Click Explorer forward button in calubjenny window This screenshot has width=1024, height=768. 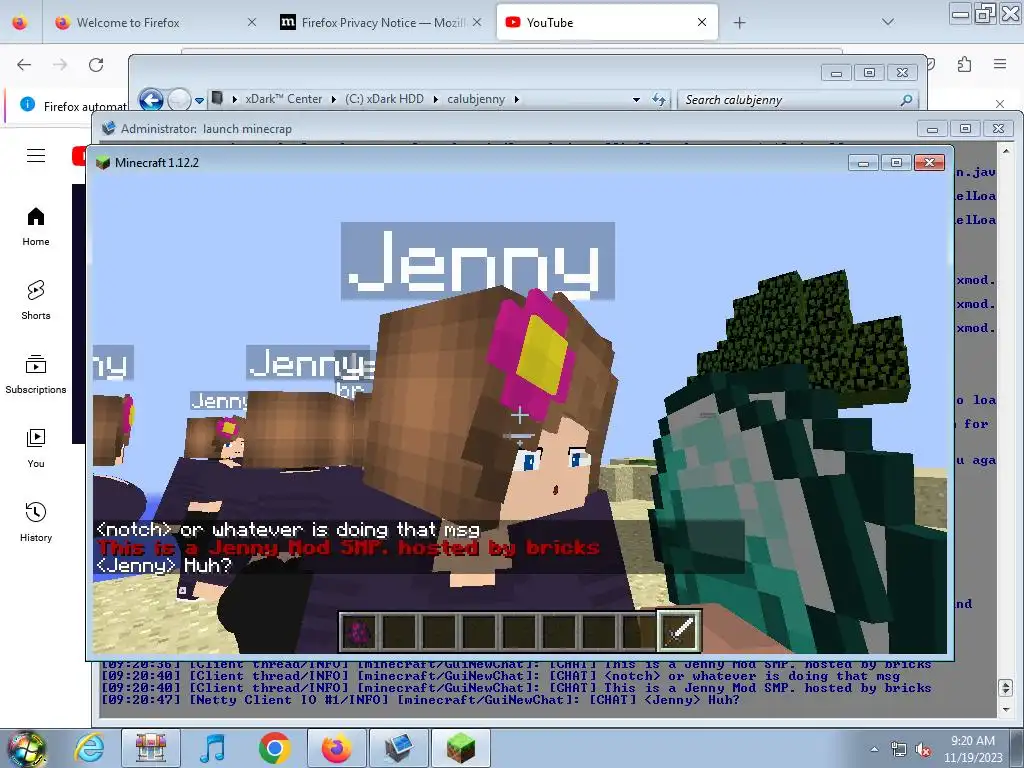click(179, 100)
